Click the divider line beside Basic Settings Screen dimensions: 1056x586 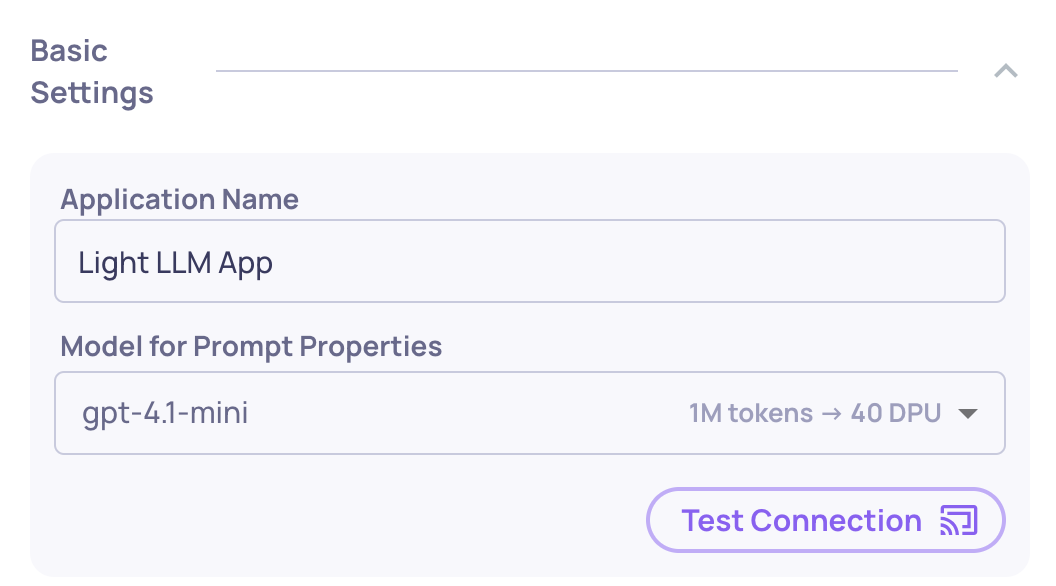[x=587, y=71]
